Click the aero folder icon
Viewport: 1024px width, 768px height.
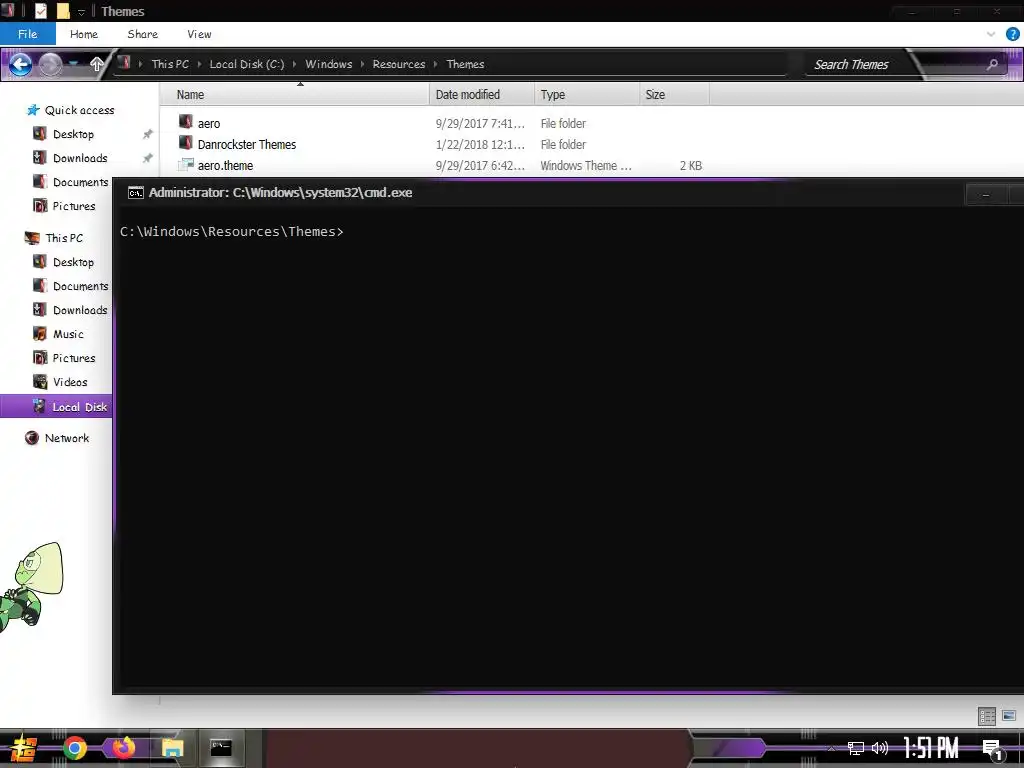tap(186, 122)
